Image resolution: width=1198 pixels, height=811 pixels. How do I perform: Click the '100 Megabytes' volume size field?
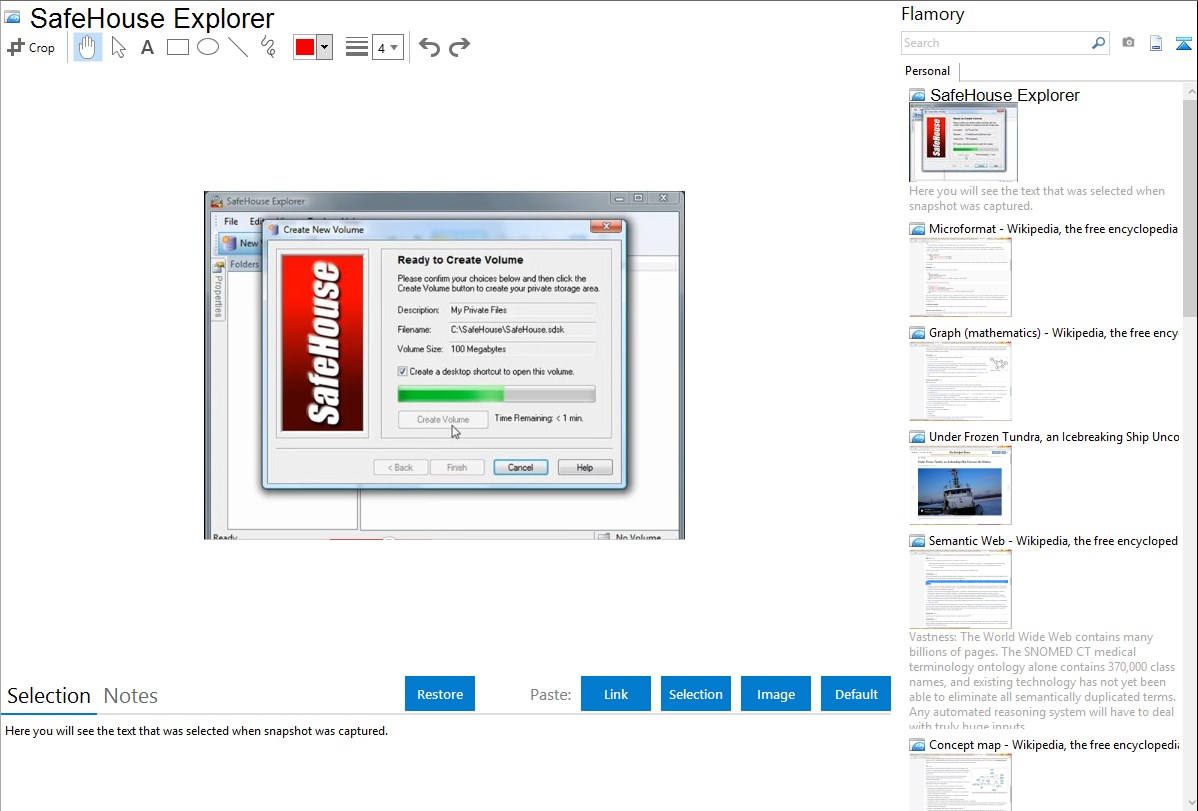click(x=522, y=349)
